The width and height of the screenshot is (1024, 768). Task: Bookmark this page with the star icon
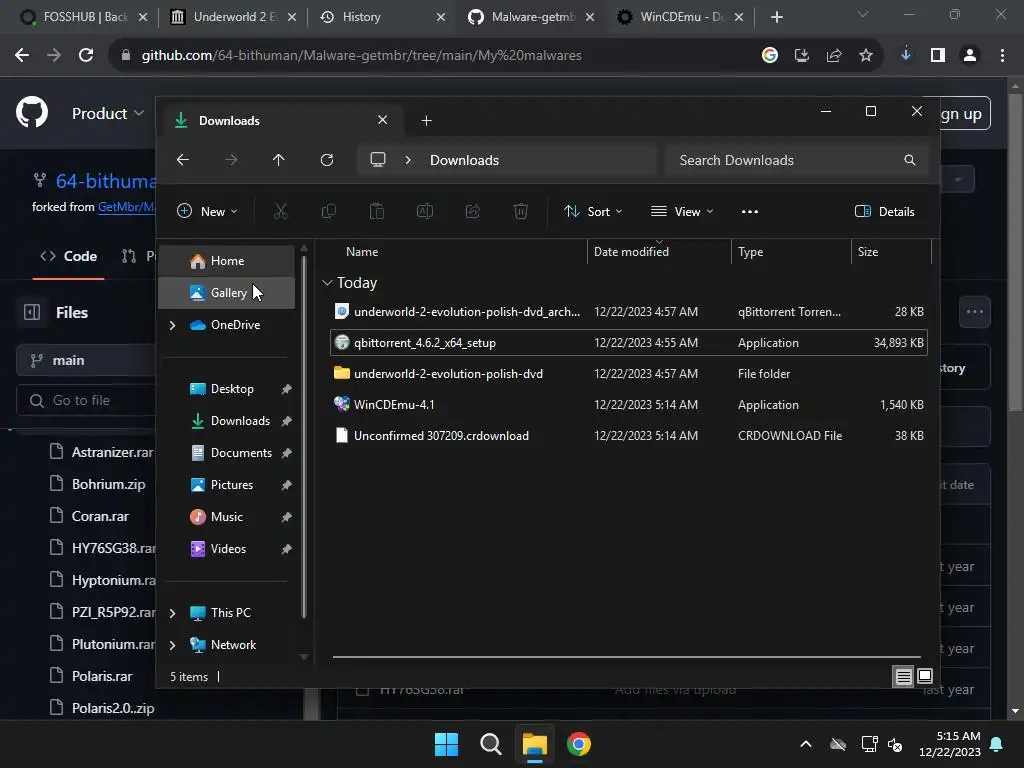866,56
